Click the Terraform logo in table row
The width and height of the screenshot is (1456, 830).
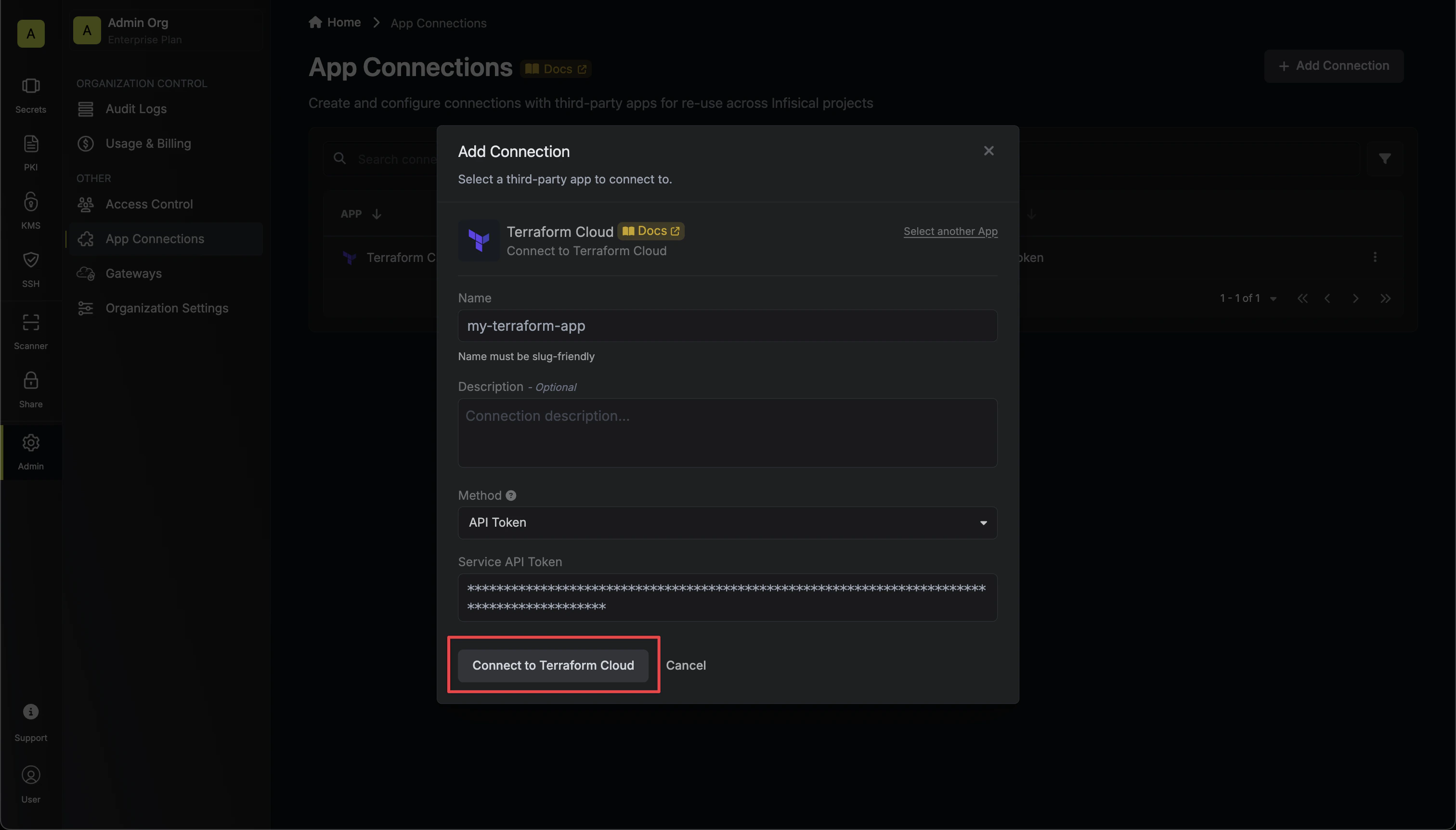click(x=350, y=258)
